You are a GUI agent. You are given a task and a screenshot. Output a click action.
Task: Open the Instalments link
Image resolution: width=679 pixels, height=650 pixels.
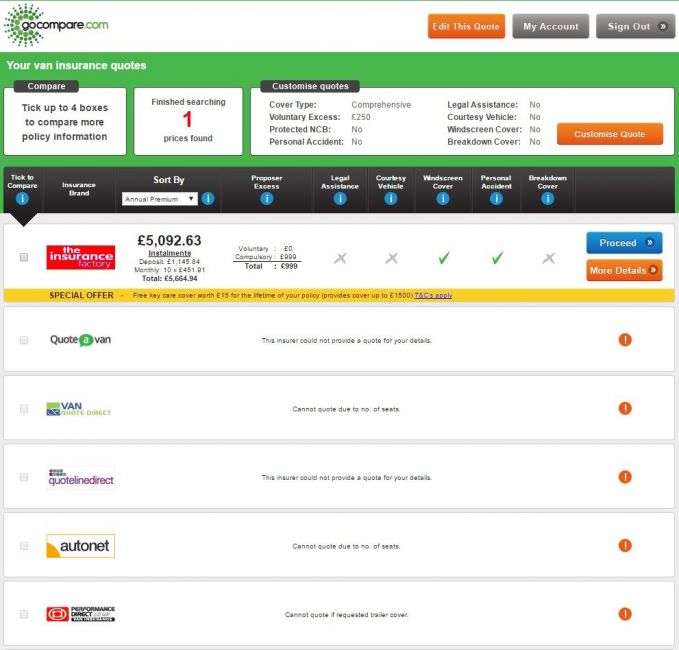pyautogui.click(x=169, y=253)
